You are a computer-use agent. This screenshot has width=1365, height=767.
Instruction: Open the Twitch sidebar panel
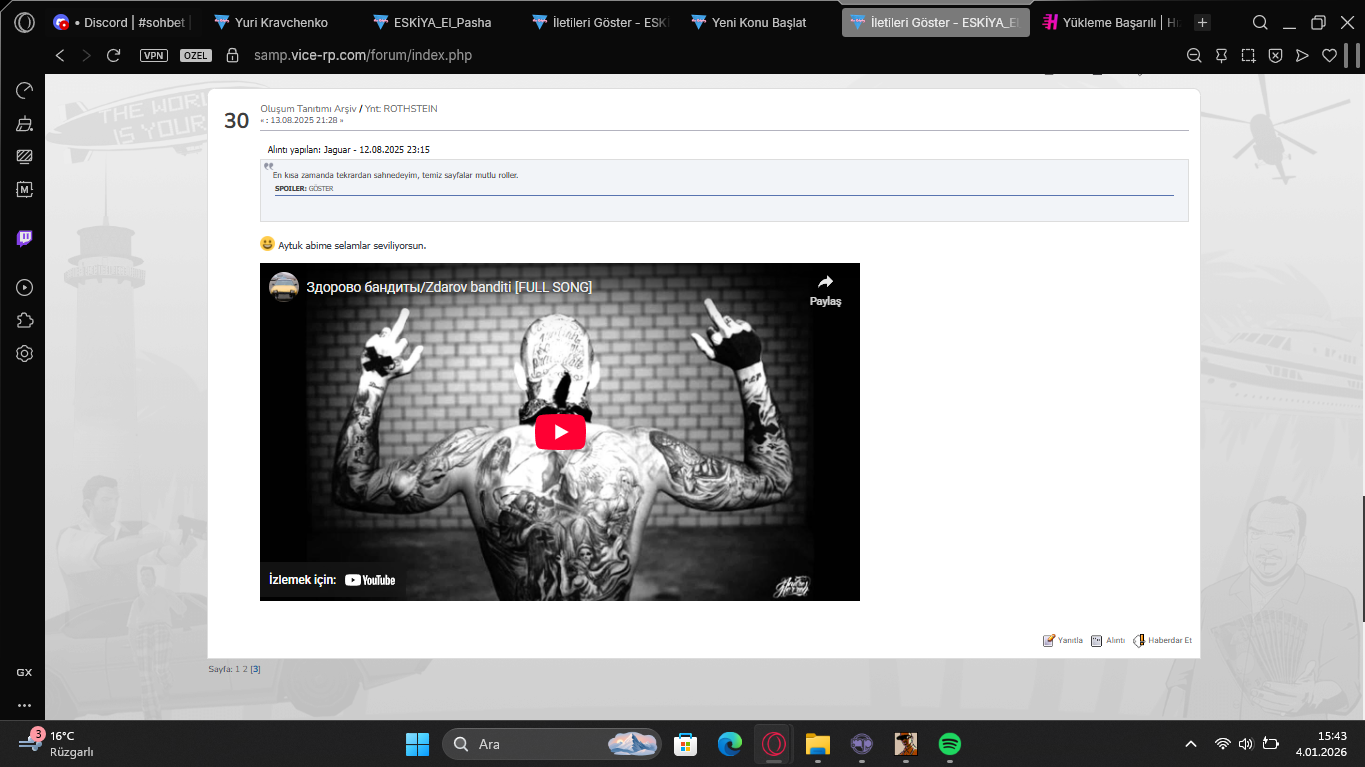pos(24,238)
